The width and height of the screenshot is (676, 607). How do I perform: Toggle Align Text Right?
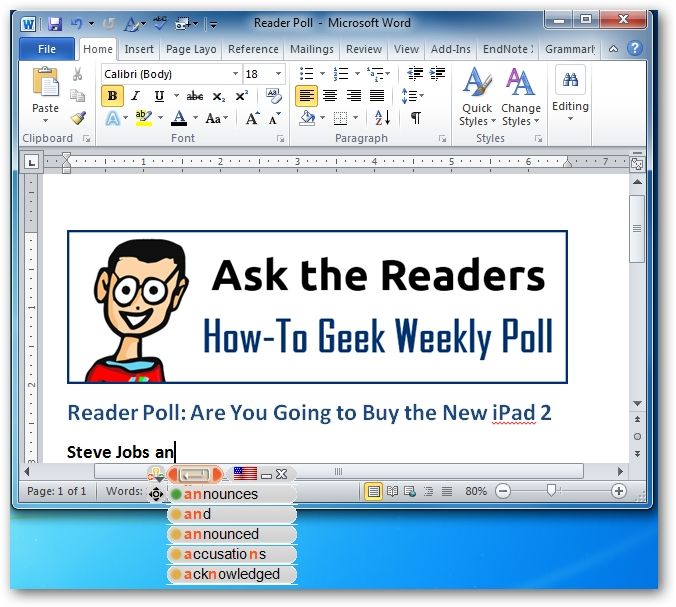point(354,96)
